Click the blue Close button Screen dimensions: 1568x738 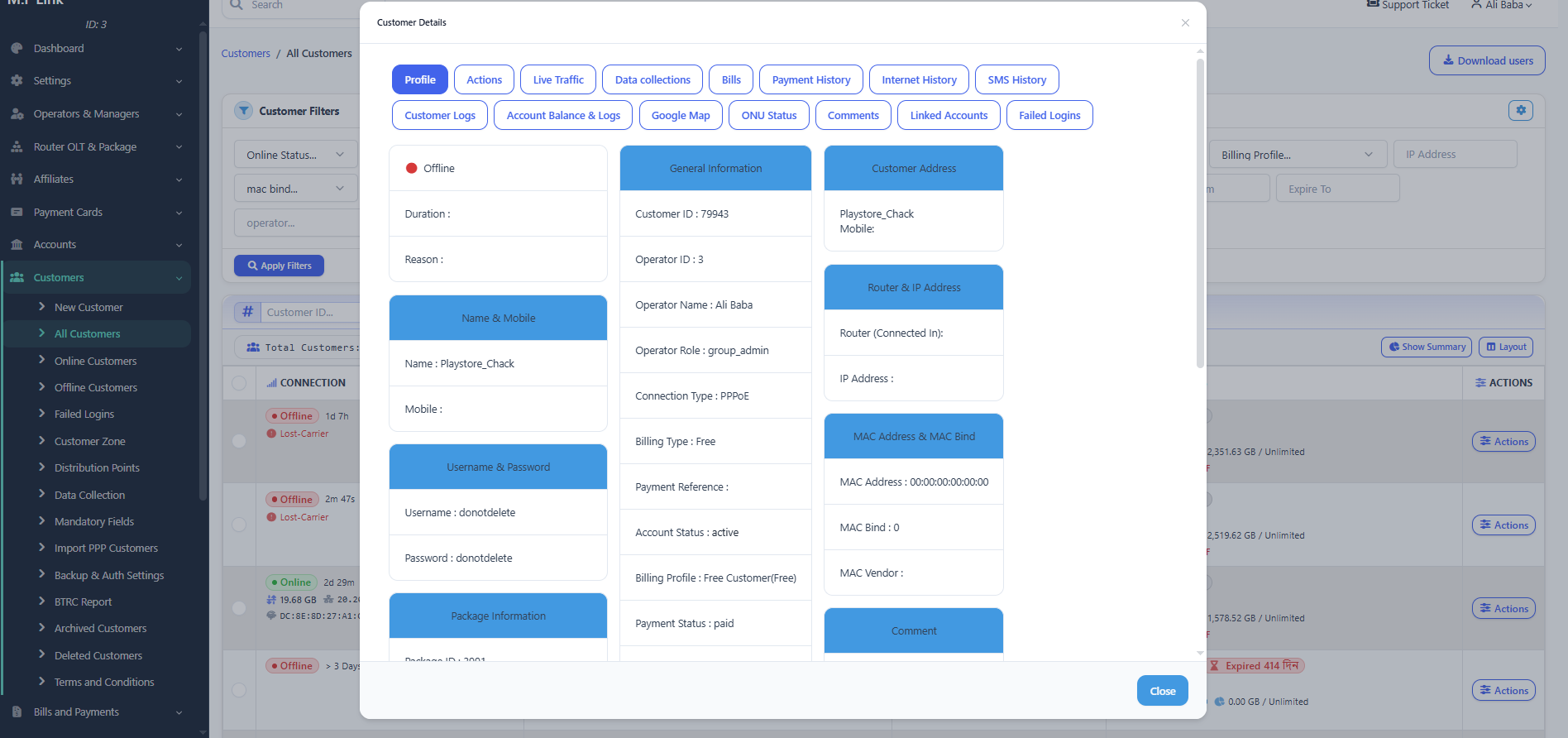pos(1163,691)
